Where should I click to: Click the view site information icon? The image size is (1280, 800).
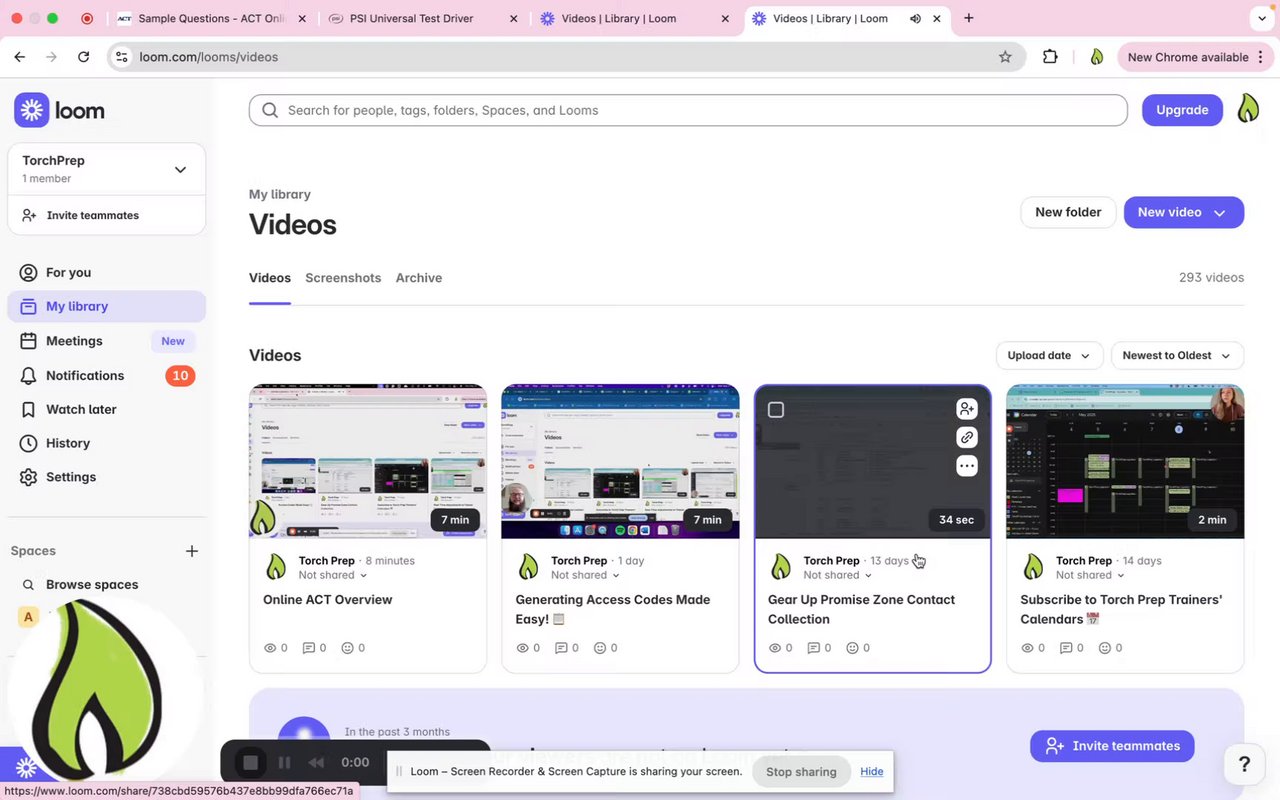[x=121, y=57]
